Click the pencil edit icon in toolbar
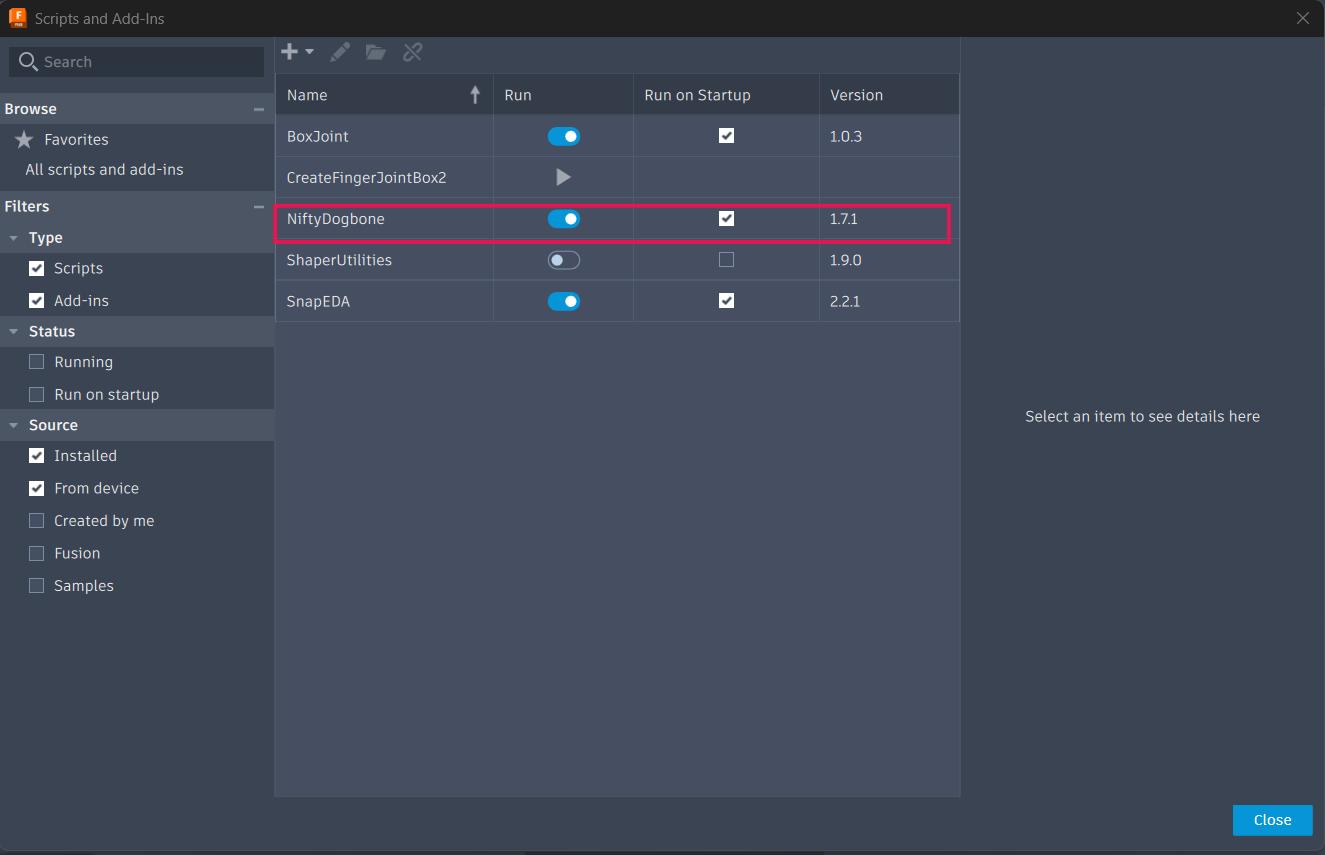 (340, 52)
